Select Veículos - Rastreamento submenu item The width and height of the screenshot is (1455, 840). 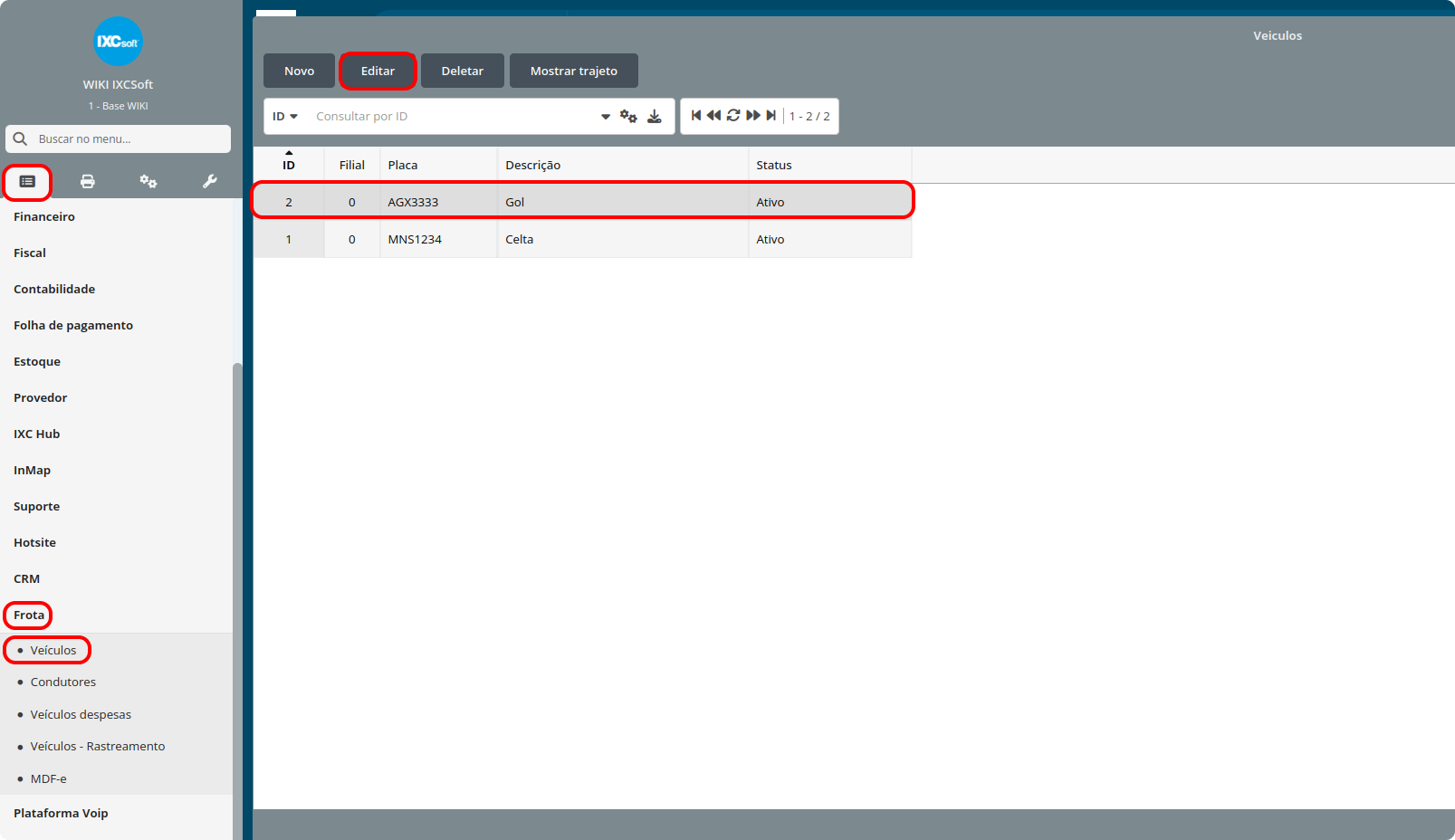[98, 746]
